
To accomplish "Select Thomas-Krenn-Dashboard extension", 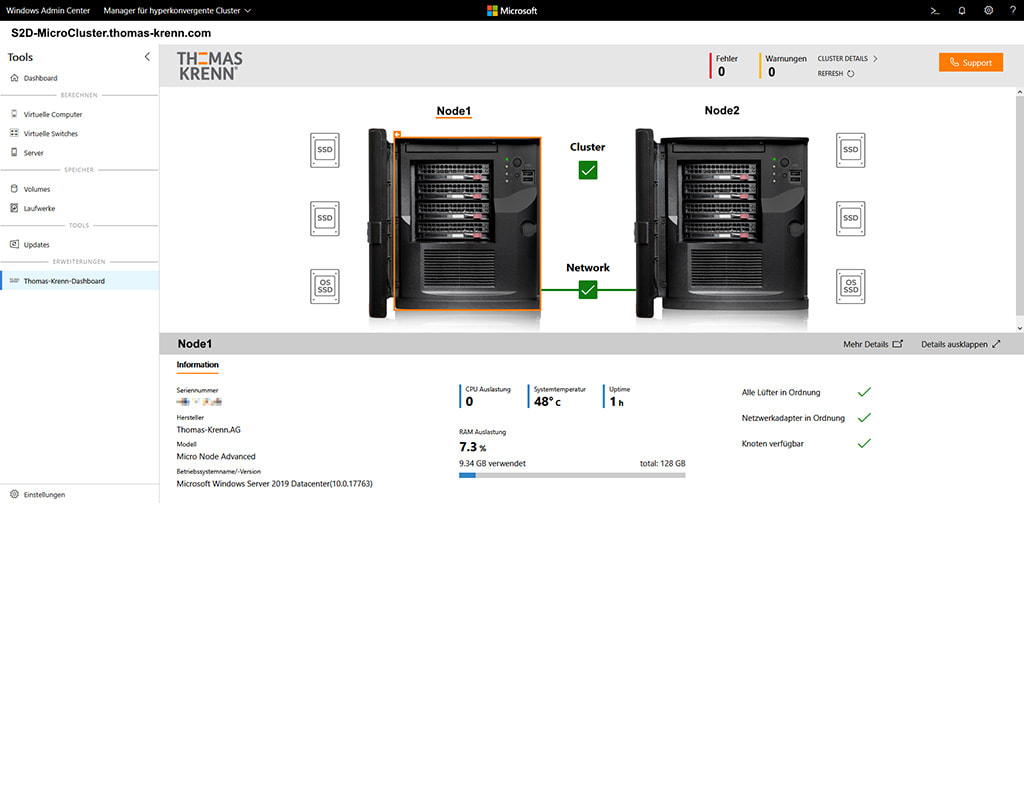I will 79,281.
